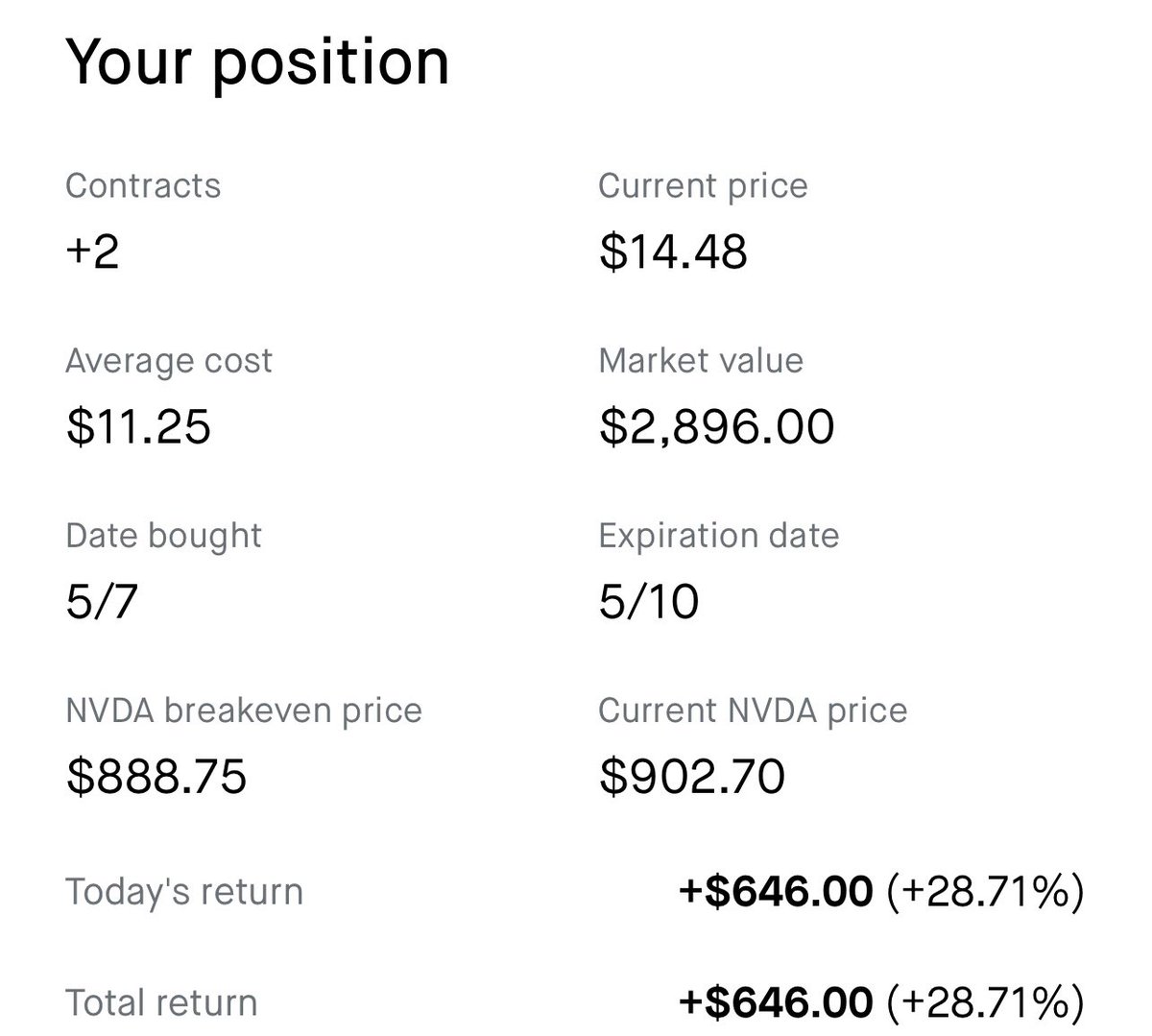Select the $11.25 average cost value
This screenshot has width=1152, height=1036.
(x=138, y=427)
